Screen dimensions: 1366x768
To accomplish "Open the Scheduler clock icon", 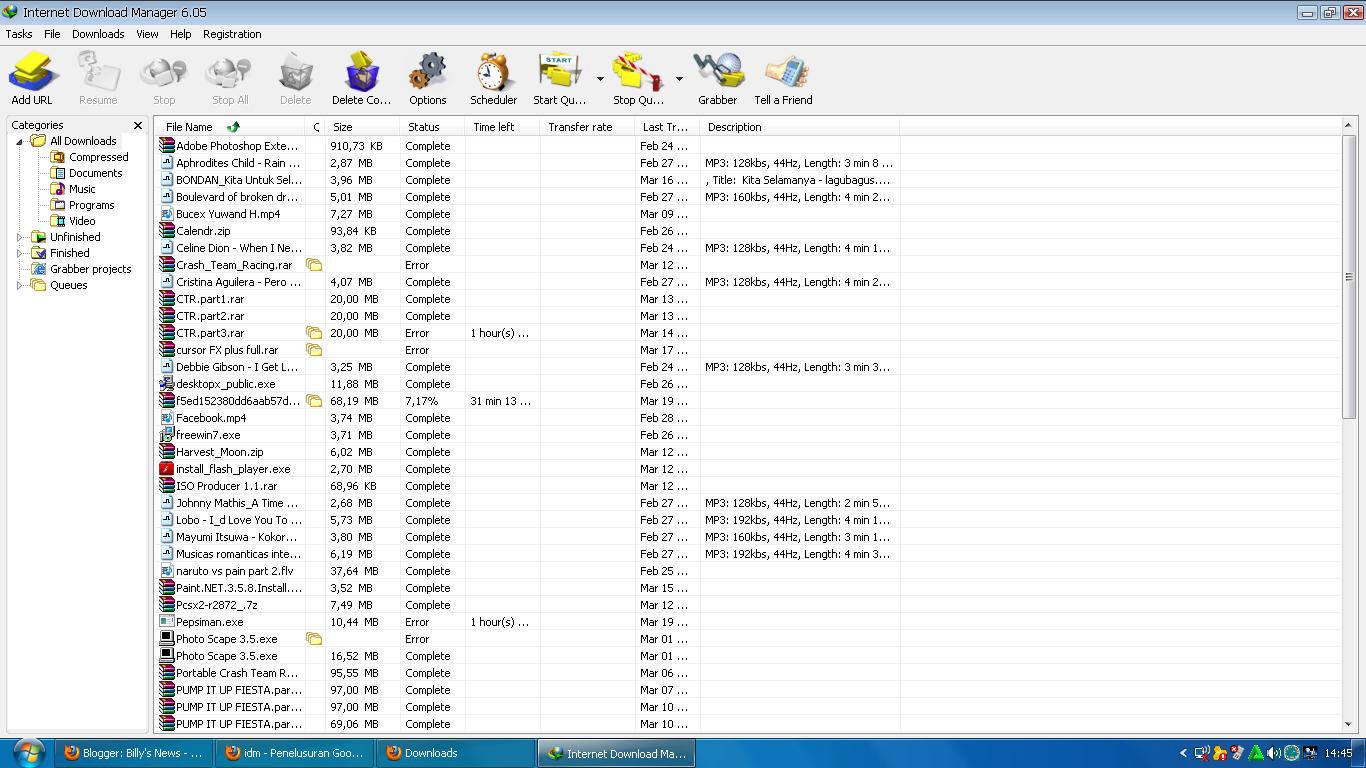I will (494, 72).
